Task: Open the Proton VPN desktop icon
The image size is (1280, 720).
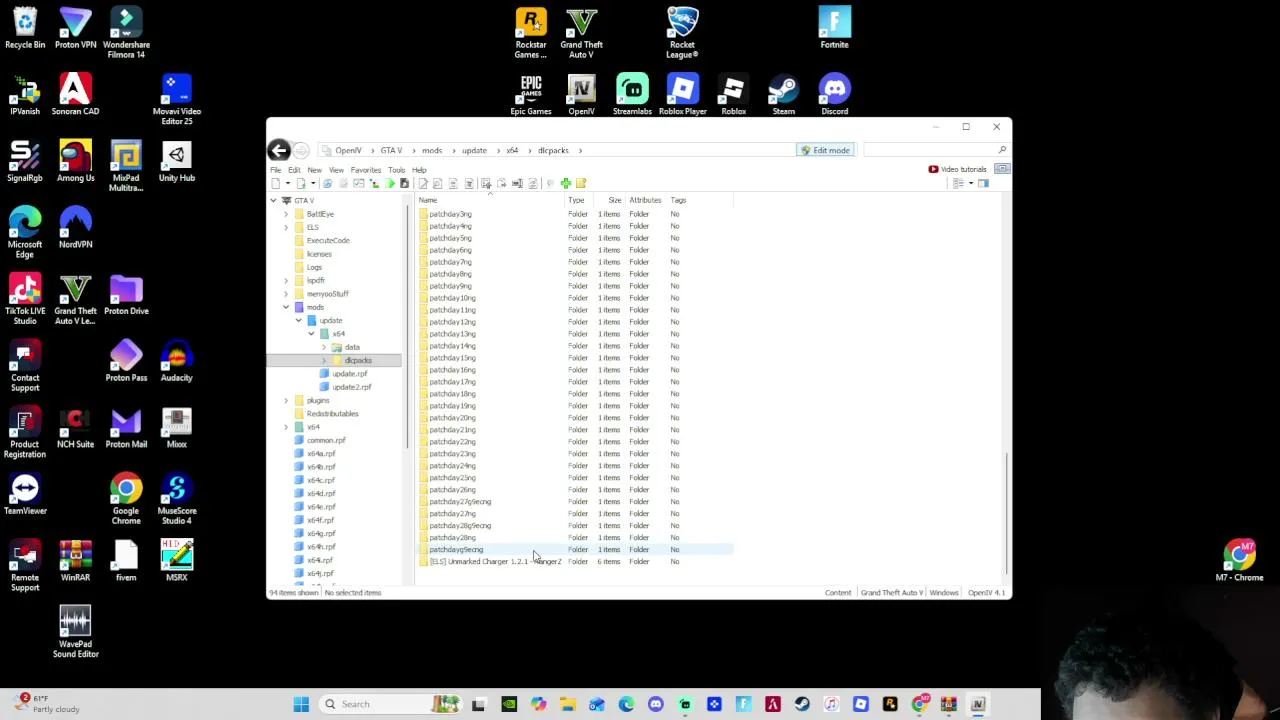Action: point(75,28)
